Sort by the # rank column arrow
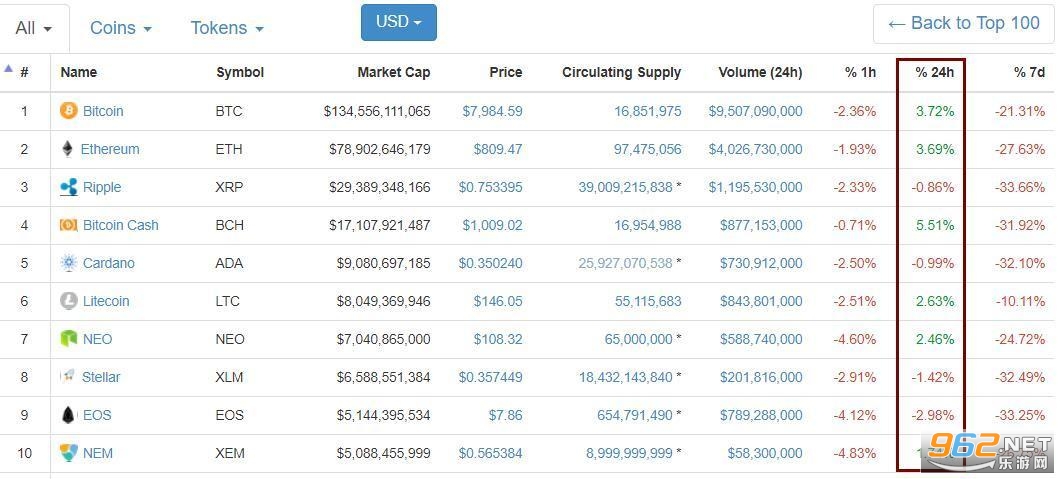This screenshot has height=479, width=1060. pos(9,68)
